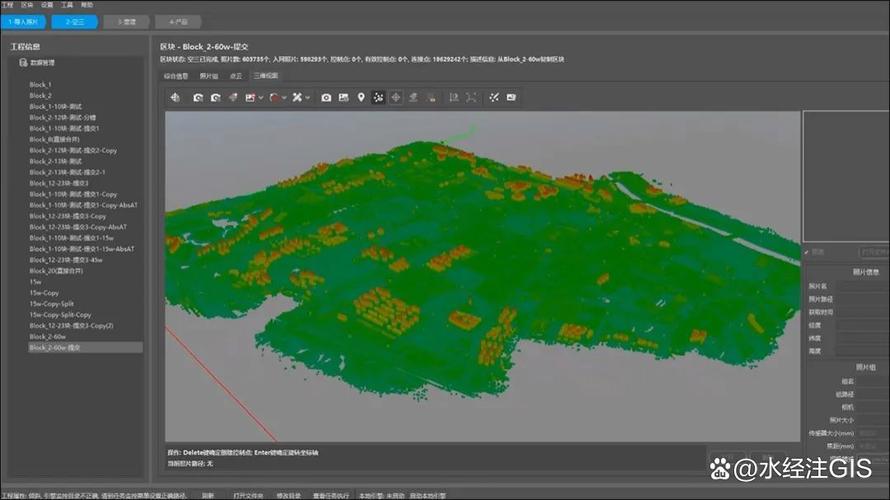Click 打开文件夹 in the bottom status bar
The image size is (890, 500).
[249, 494]
